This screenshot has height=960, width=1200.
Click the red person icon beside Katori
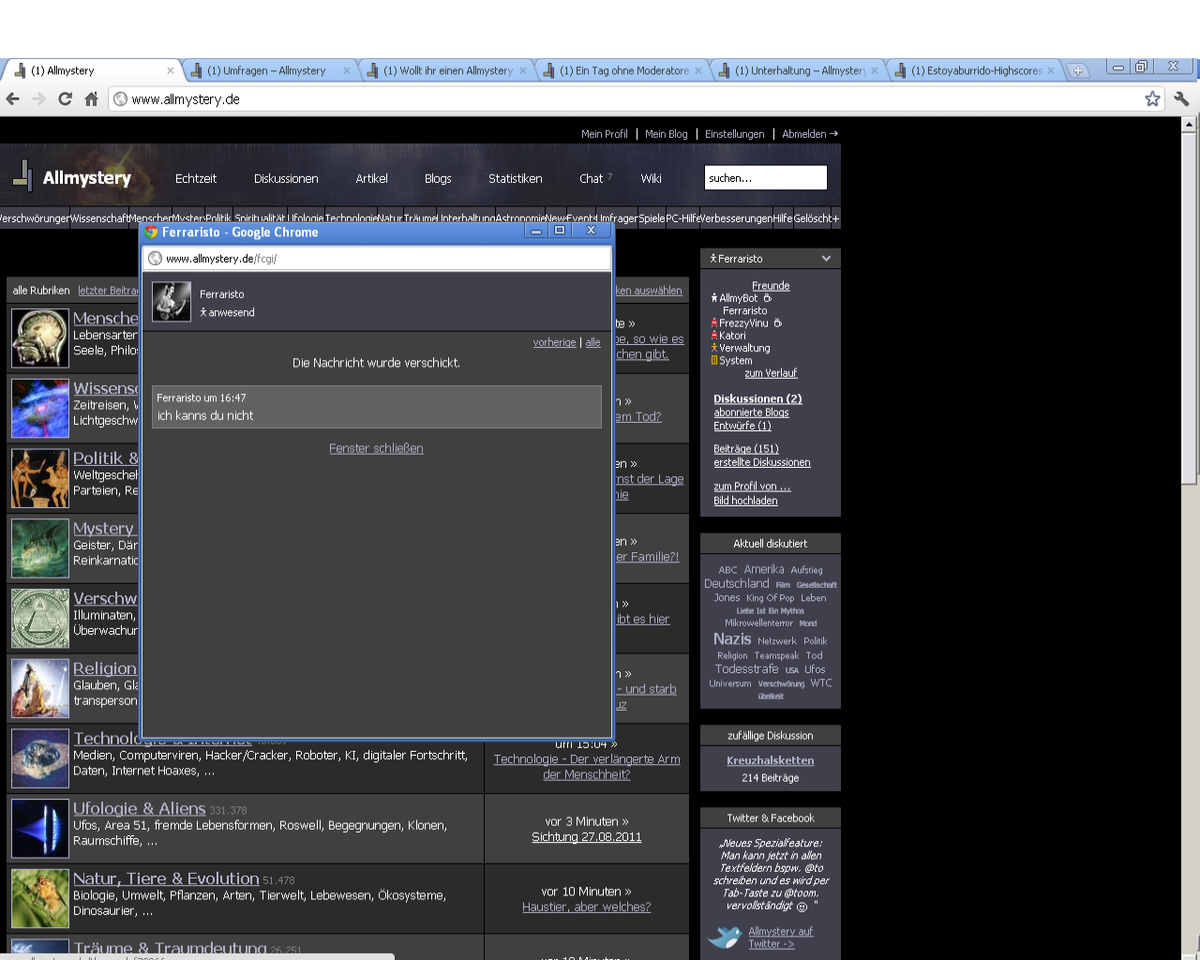point(715,336)
